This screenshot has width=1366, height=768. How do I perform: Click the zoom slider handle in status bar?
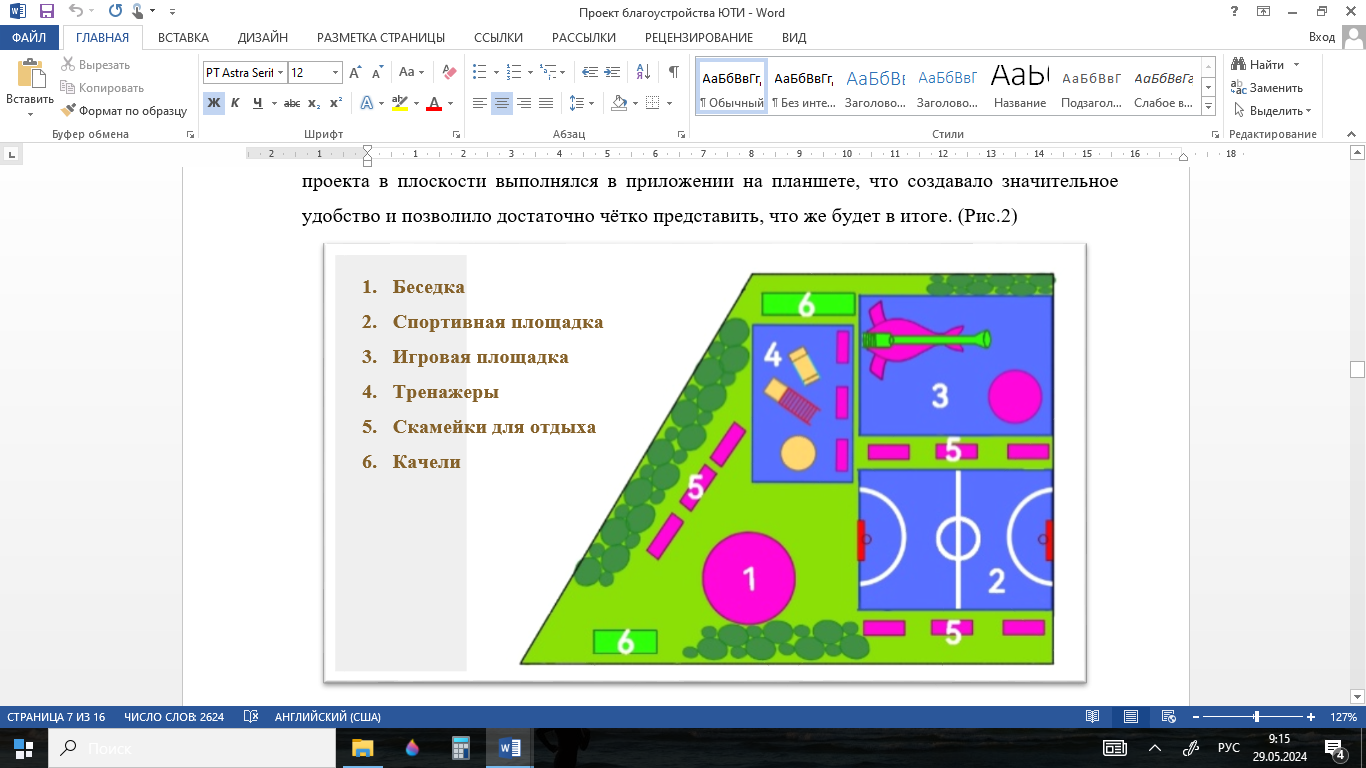(x=1256, y=717)
